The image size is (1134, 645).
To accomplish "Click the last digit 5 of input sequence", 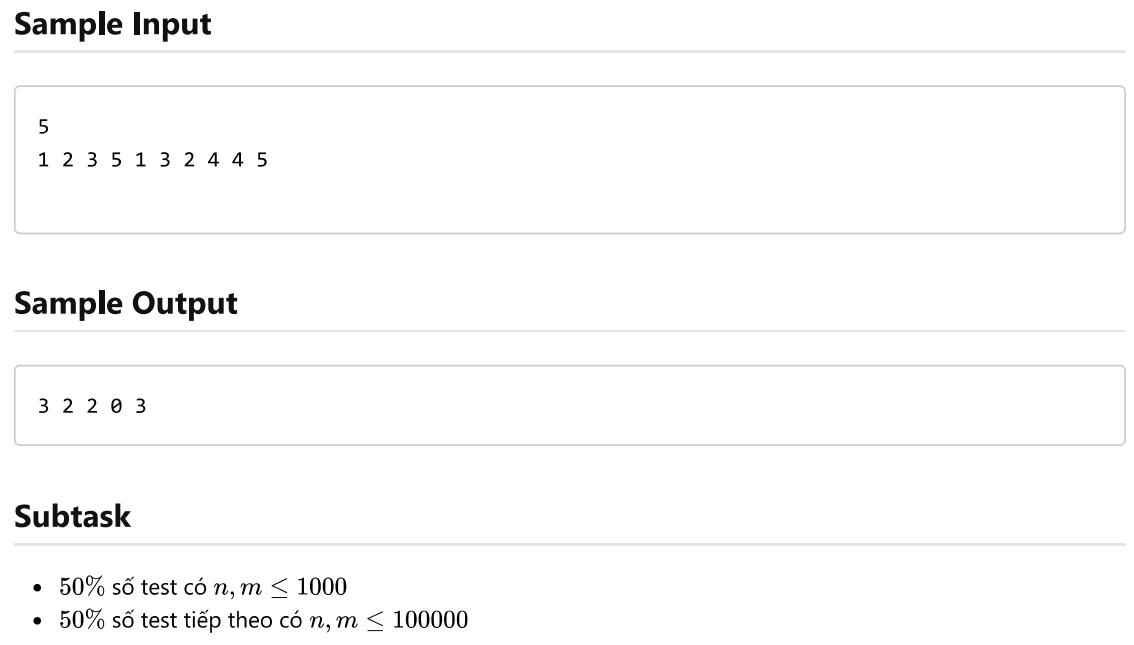I will coord(262,160).
